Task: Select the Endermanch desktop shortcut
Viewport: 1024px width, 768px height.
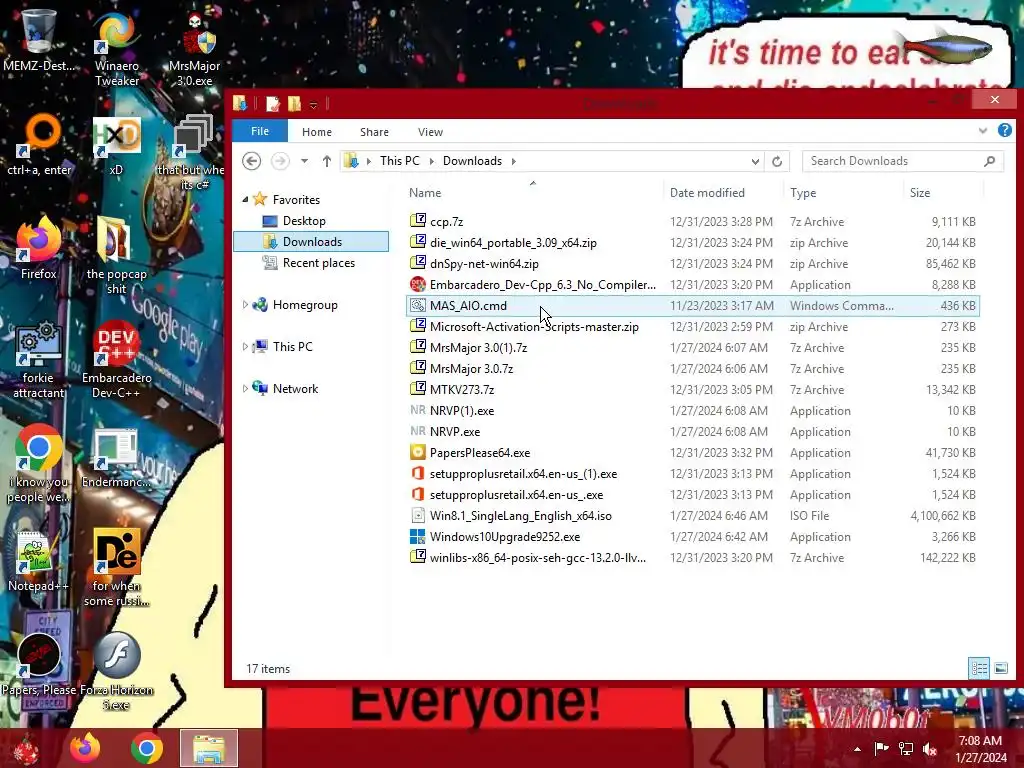Action: pos(116,457)
